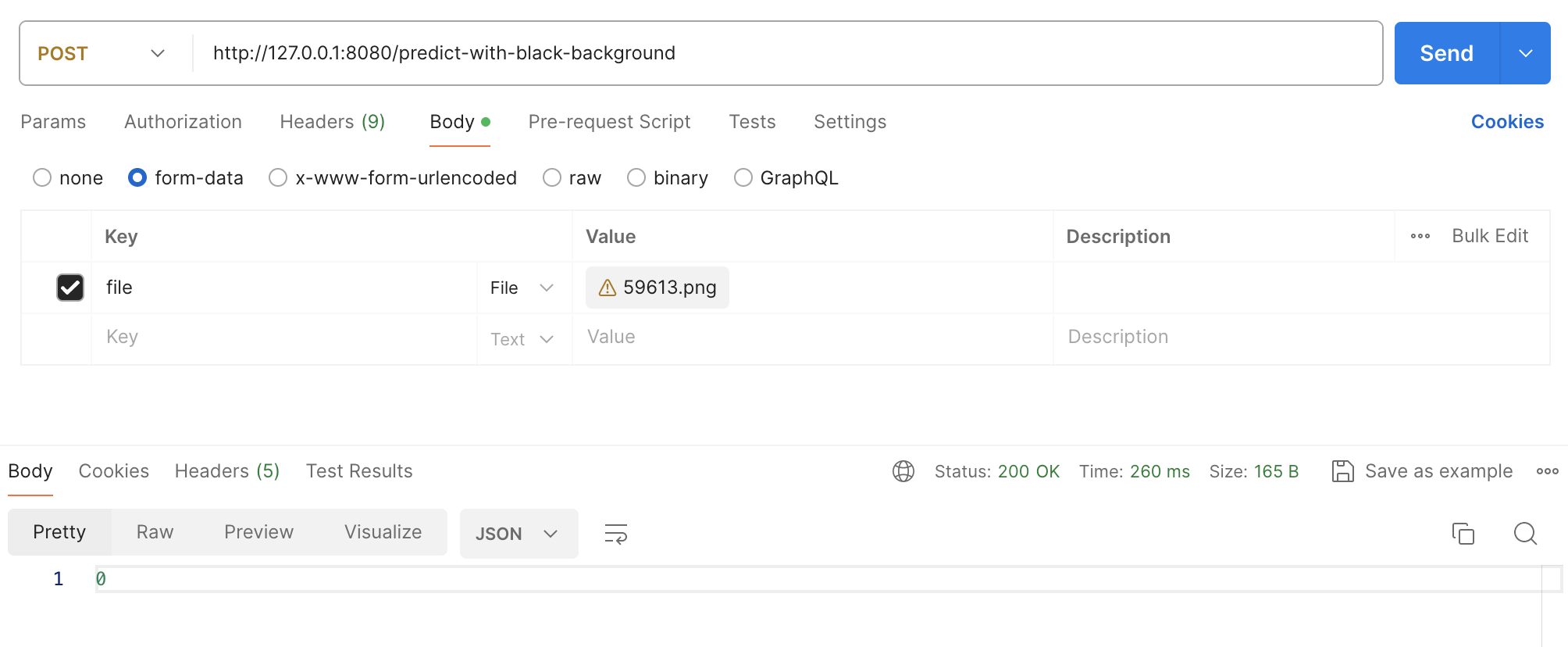Select the raw body type option
The width and height of the screenshot is (1568, 647).
[552, 178]
